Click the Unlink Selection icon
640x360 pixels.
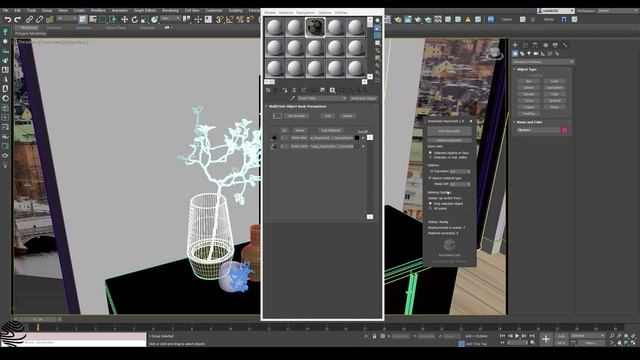click(39, 19)
